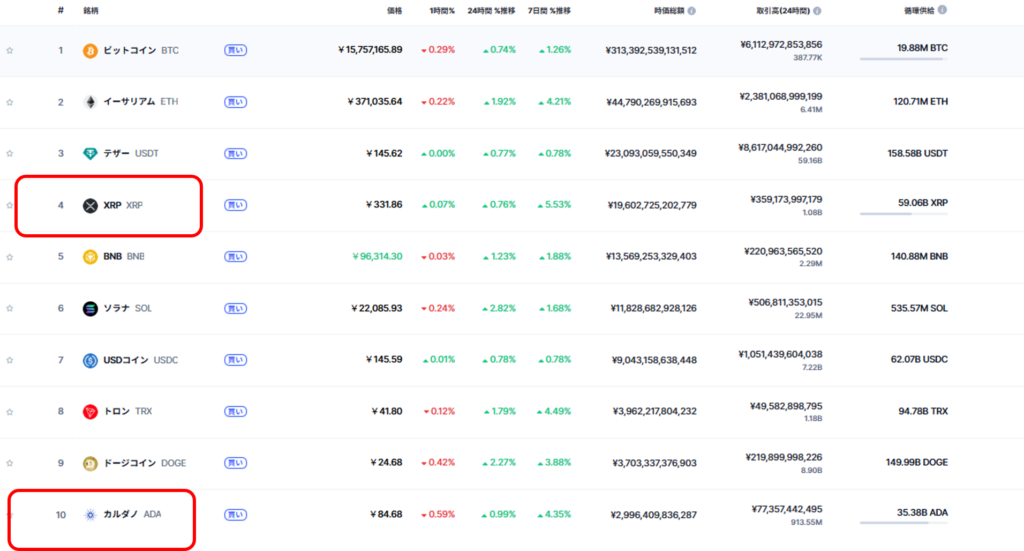This screenshot has width=1024, height=551.
Task: Toggle the watchlist star for BNB
Action: tap(10, 257)
